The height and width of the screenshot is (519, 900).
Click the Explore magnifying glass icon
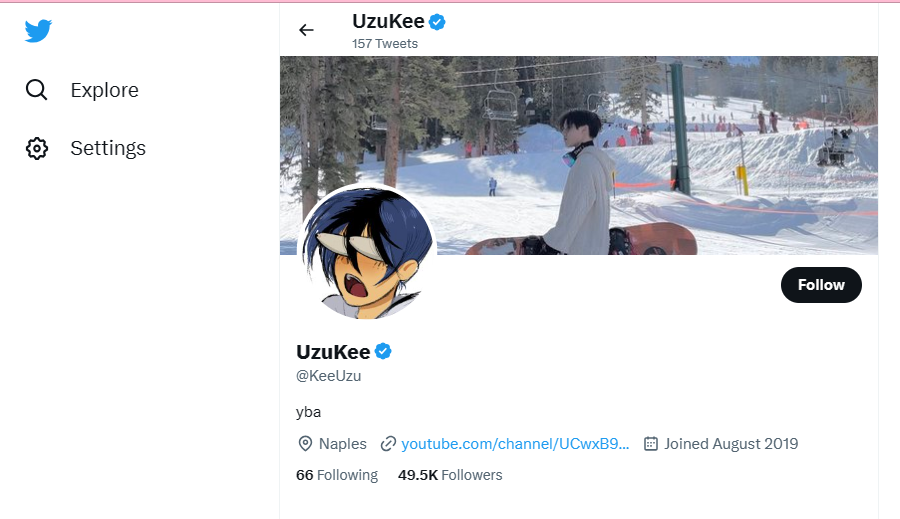pyautogui.click(x=37, y=90)
